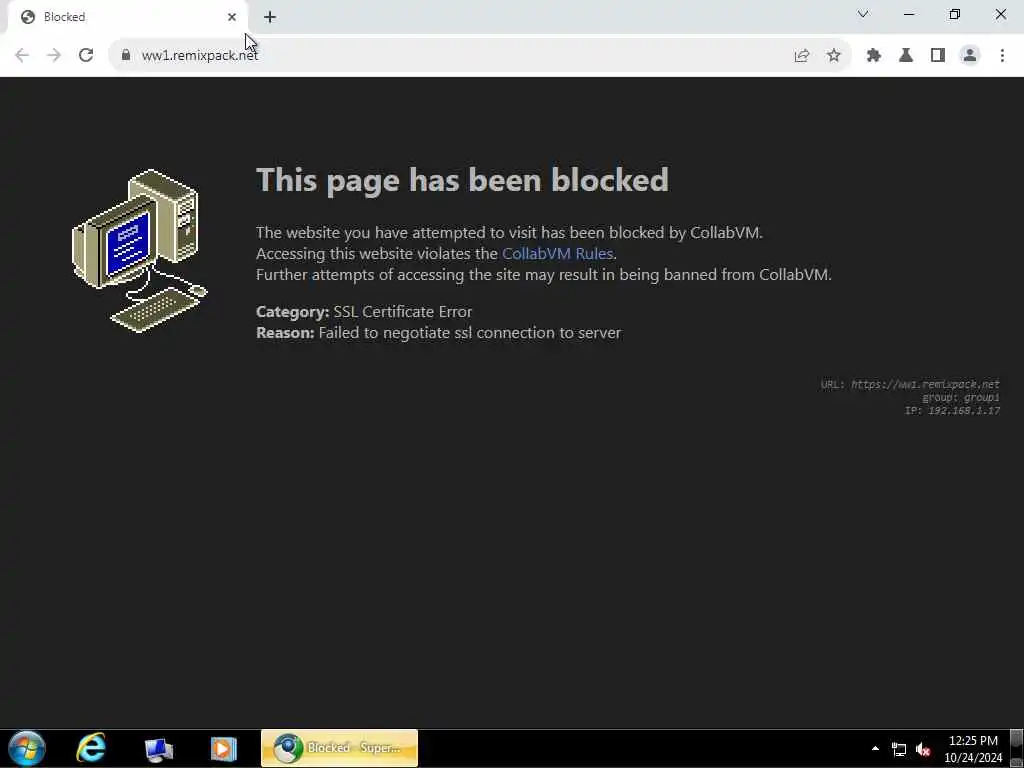Show hidden system tray icons

(875, 748)
